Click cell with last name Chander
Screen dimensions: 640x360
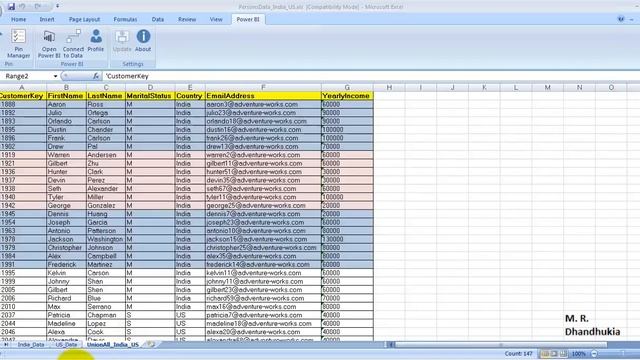pyautogui.click(x=106, y=130)
